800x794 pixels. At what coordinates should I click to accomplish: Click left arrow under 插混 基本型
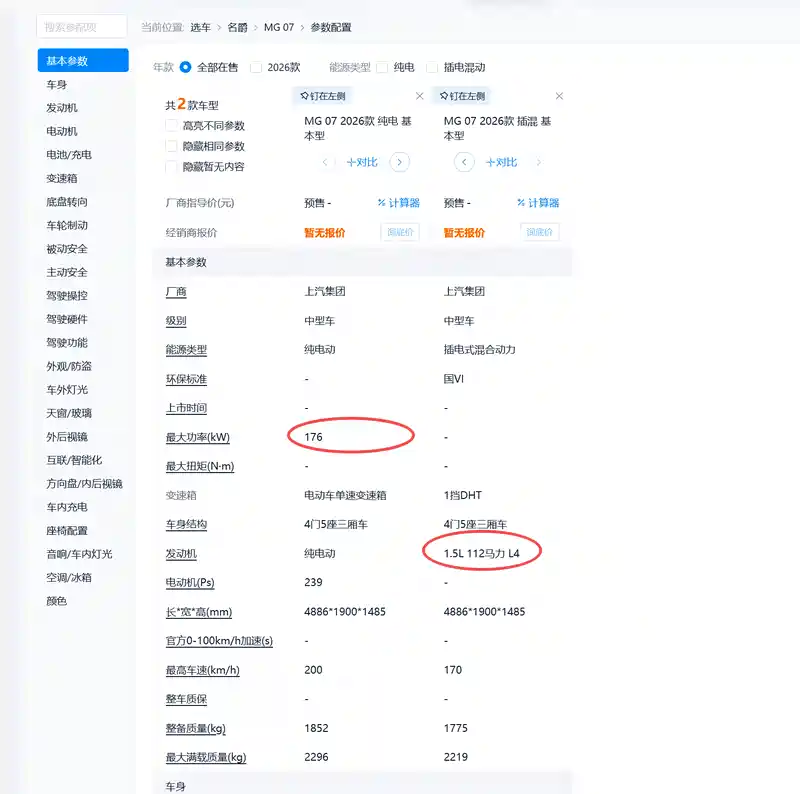coord(464,162)
